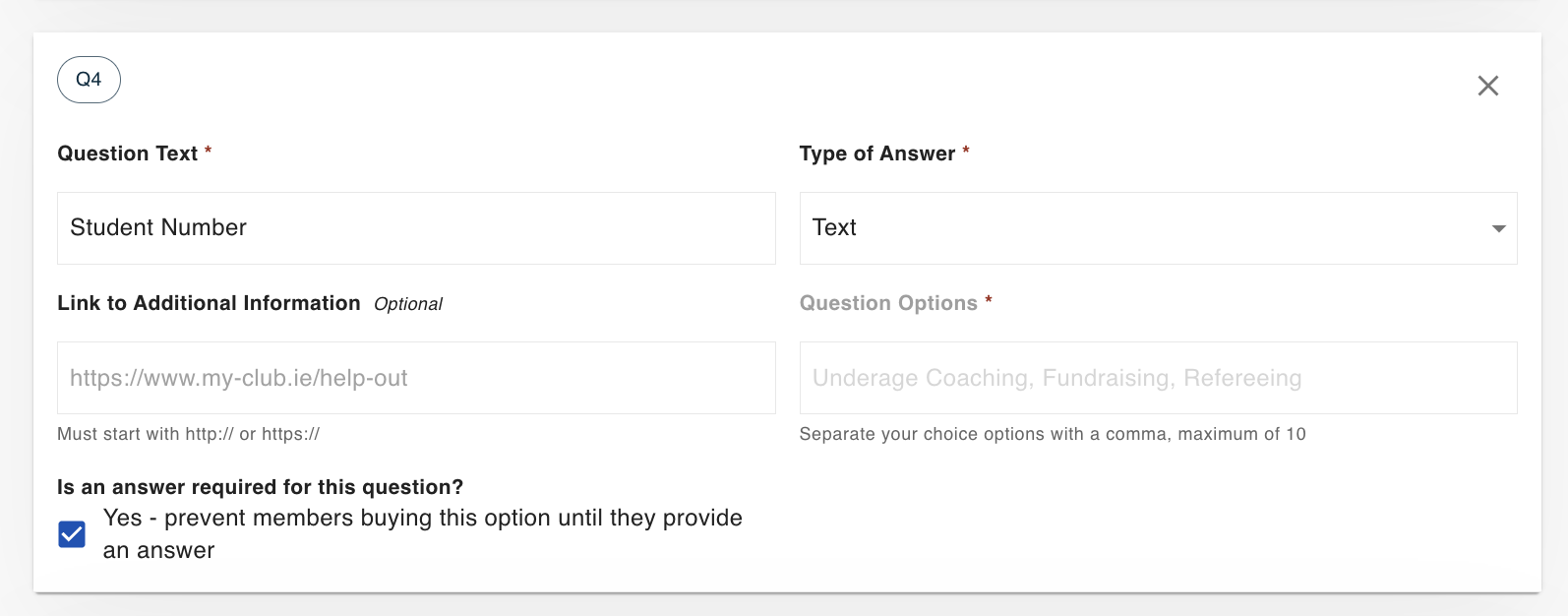Click the Link to Additional Information label
1568x616 pixels.
point(209,303)
